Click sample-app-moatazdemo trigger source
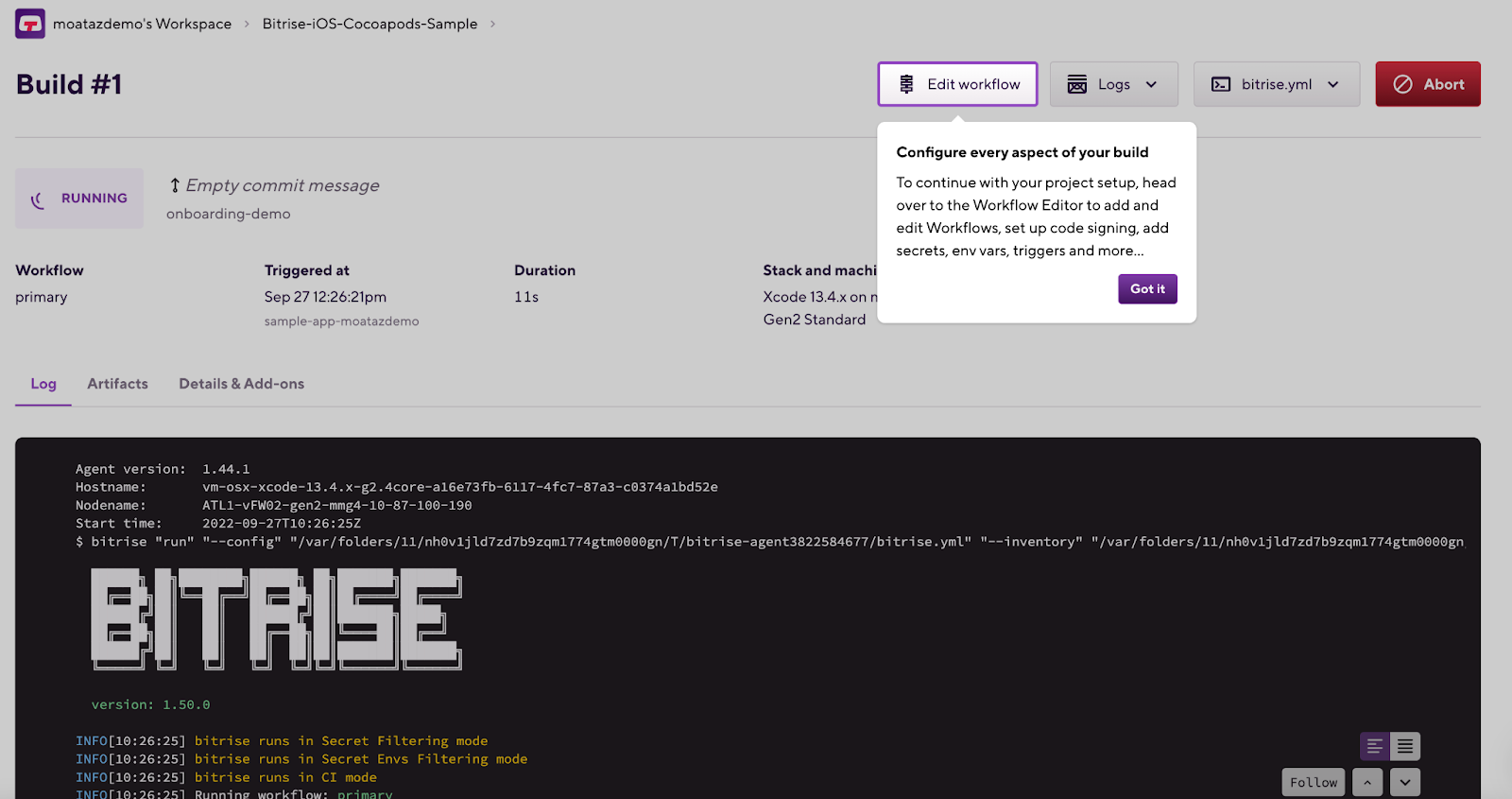This screenshot has width=1512, height=799. click(341, 321)
